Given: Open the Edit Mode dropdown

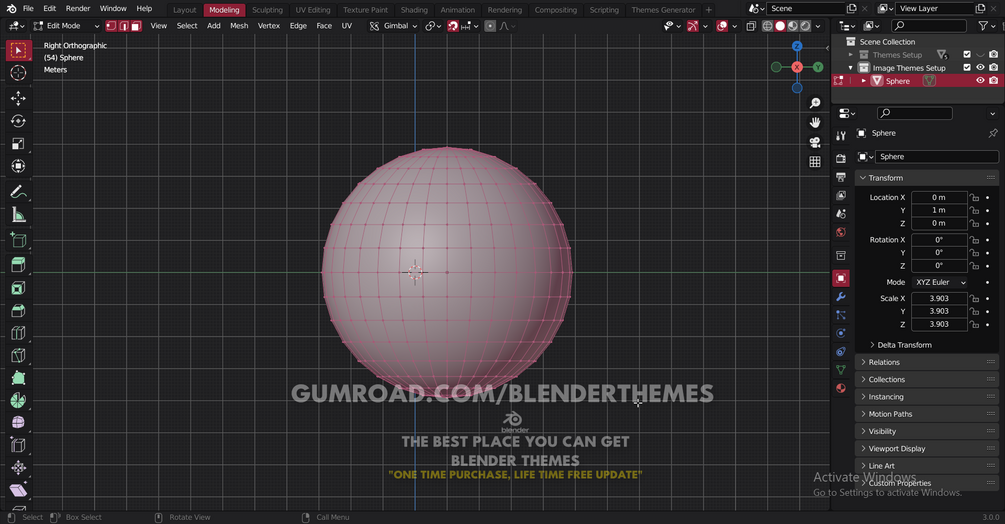Looking at the screenshot, I should 67,26.
